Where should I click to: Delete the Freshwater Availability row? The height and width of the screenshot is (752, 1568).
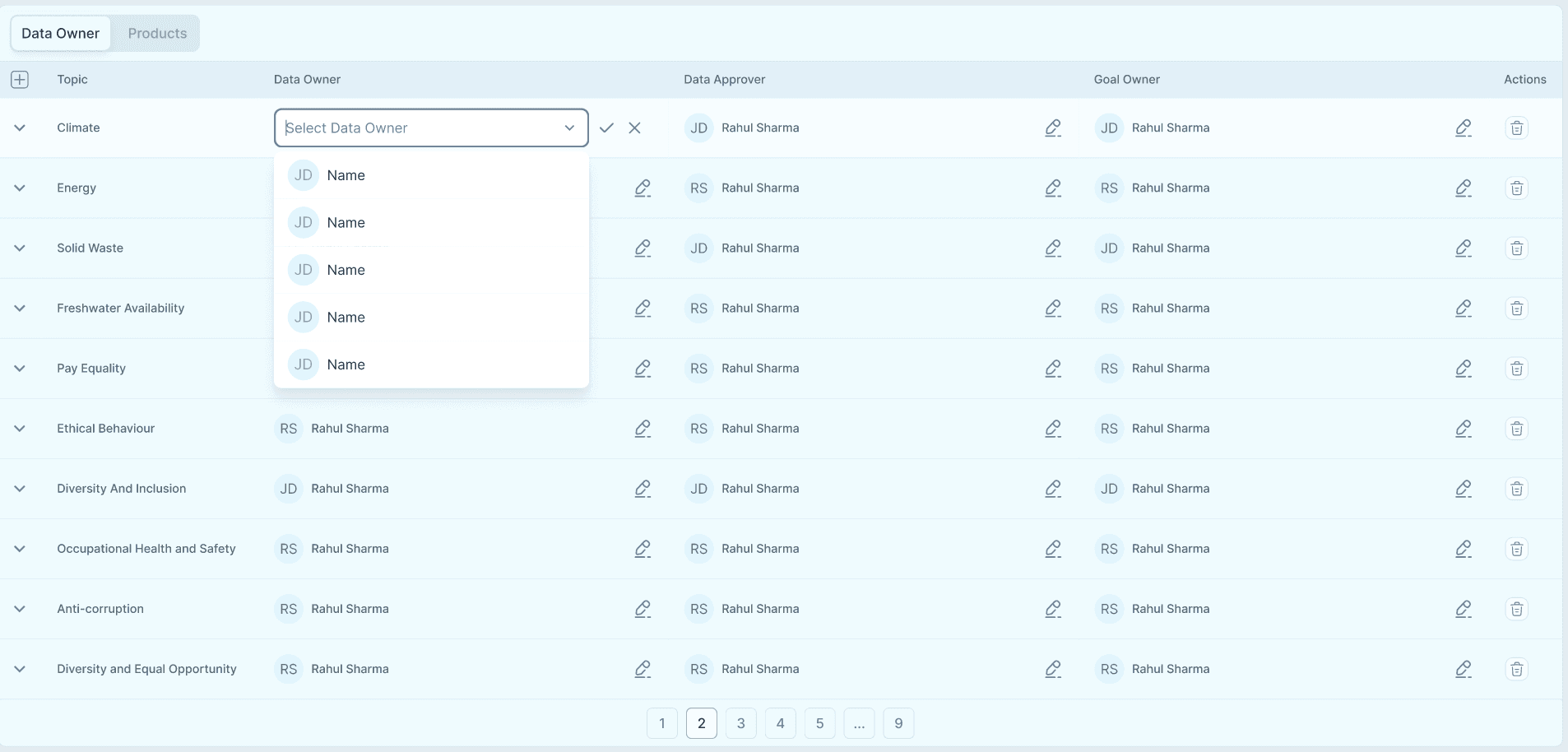[x=1517, y=308]
